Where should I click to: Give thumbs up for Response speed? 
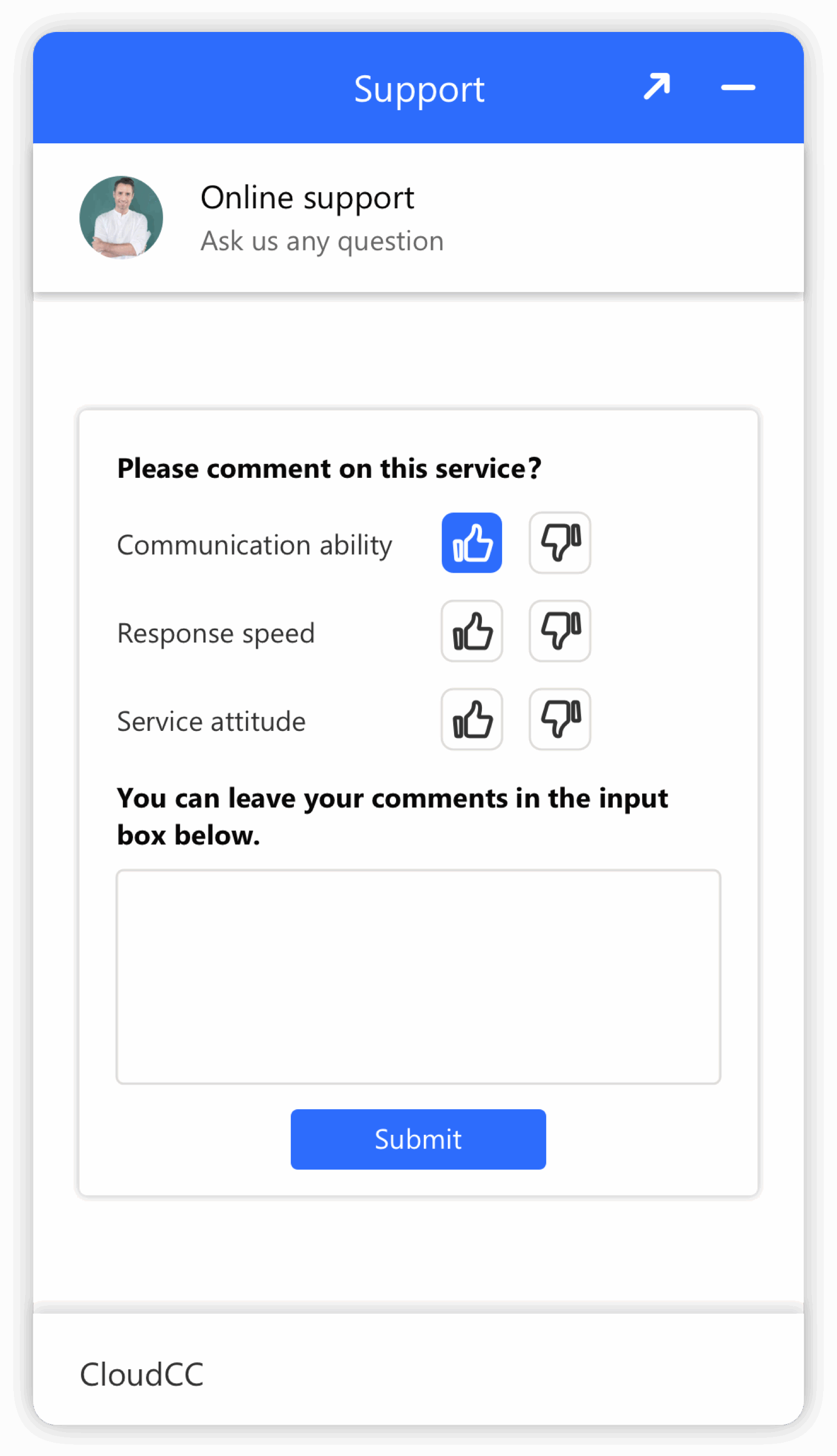(x=471, y=631)
